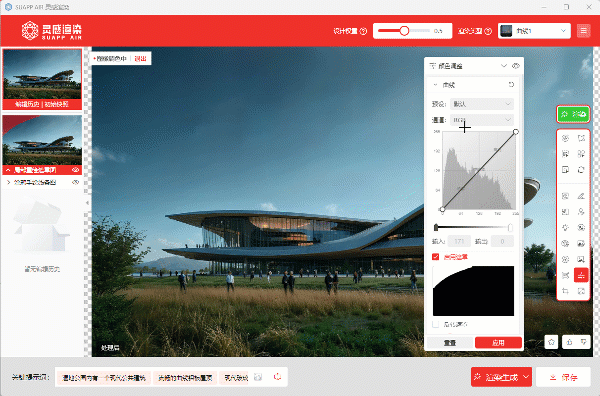Reset the curve with the undo-arrow icon
The width and height of the screenshot is (600, 396).
pos(511,85)
